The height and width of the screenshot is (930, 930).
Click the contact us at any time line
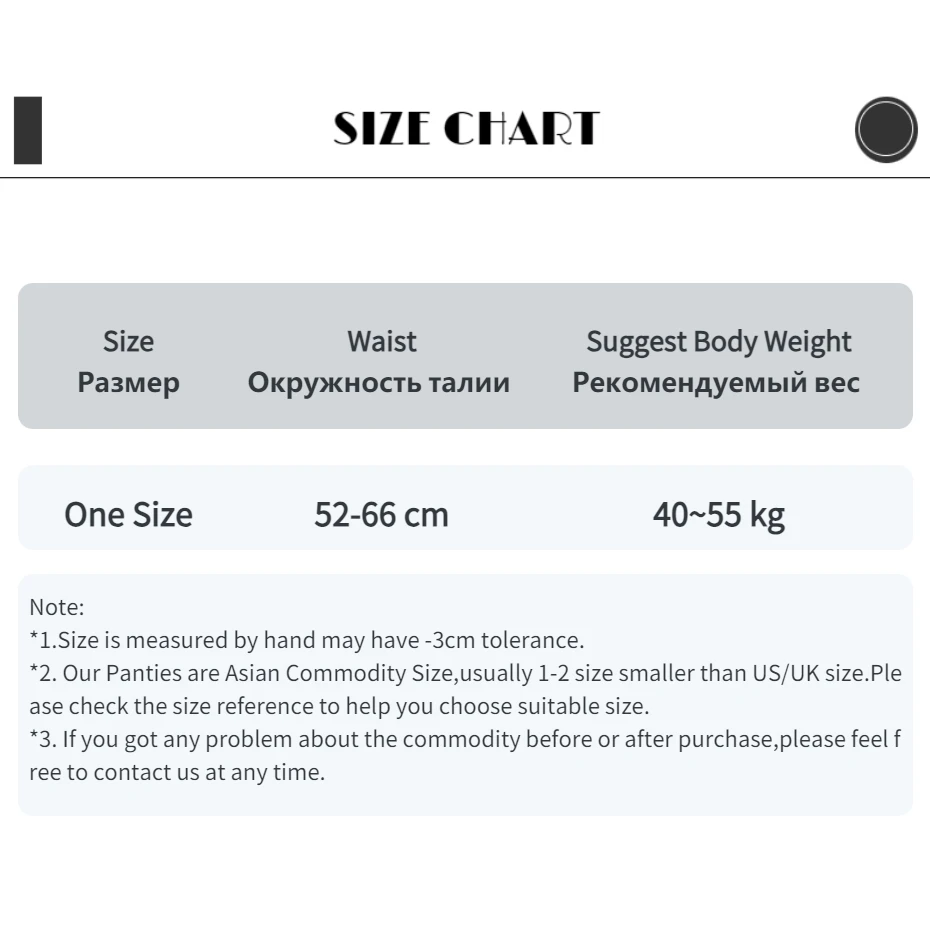tap(177, 773)
